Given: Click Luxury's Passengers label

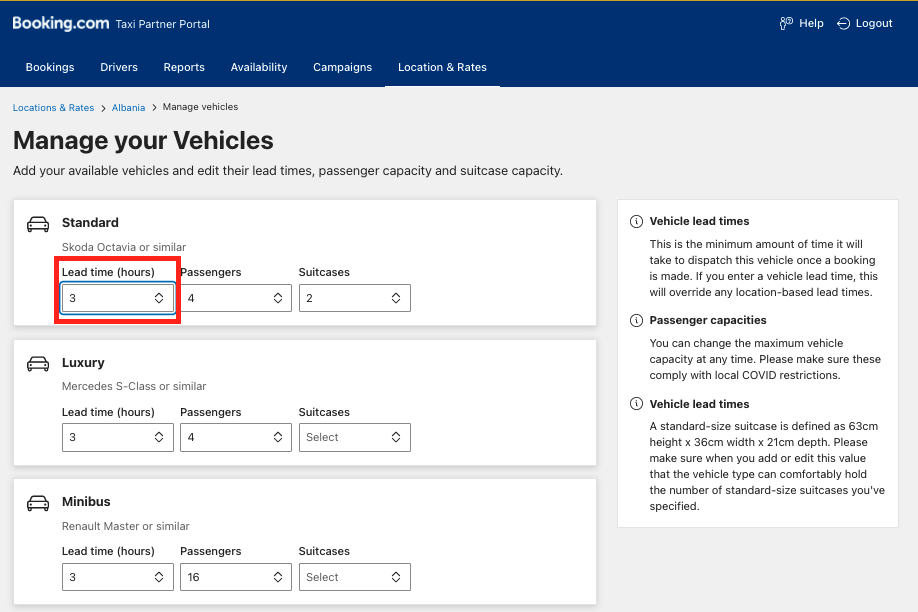Looking at the screenshot, I should (x=211, y=412).
